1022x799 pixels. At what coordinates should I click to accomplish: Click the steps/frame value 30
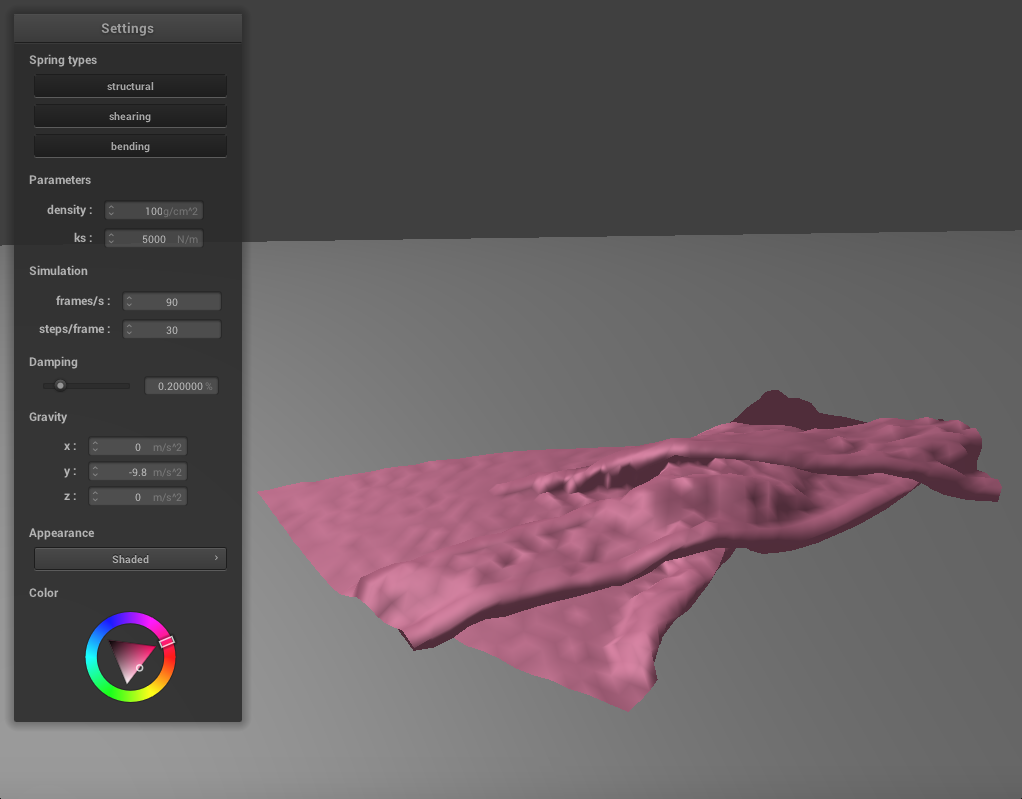coord(172,329)
